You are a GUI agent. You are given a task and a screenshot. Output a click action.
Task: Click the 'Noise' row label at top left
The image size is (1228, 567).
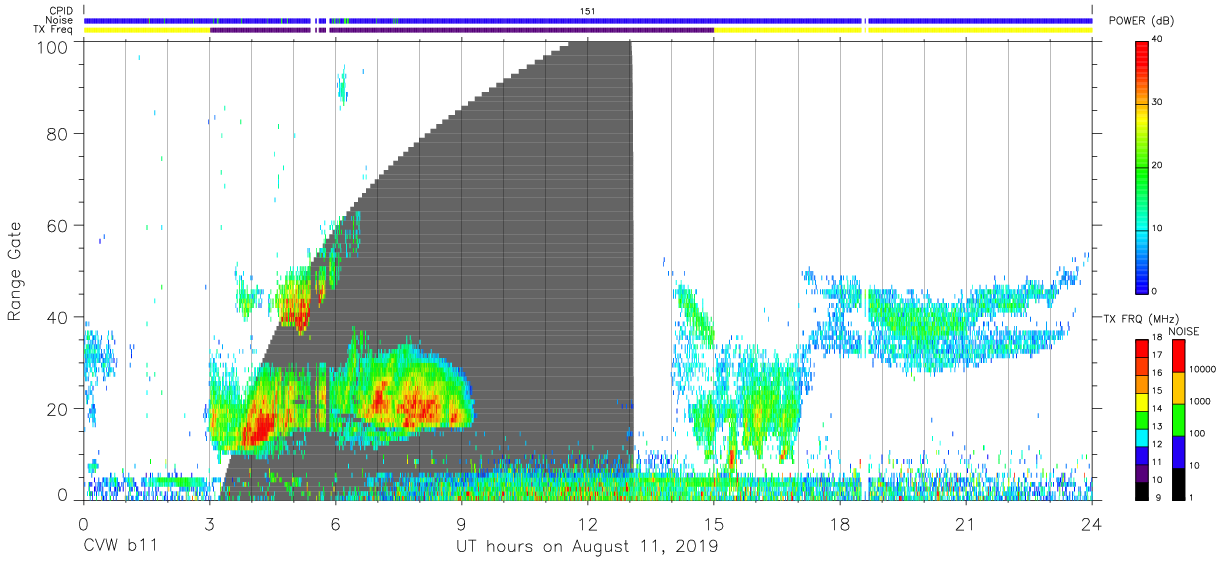pos(60,20)
